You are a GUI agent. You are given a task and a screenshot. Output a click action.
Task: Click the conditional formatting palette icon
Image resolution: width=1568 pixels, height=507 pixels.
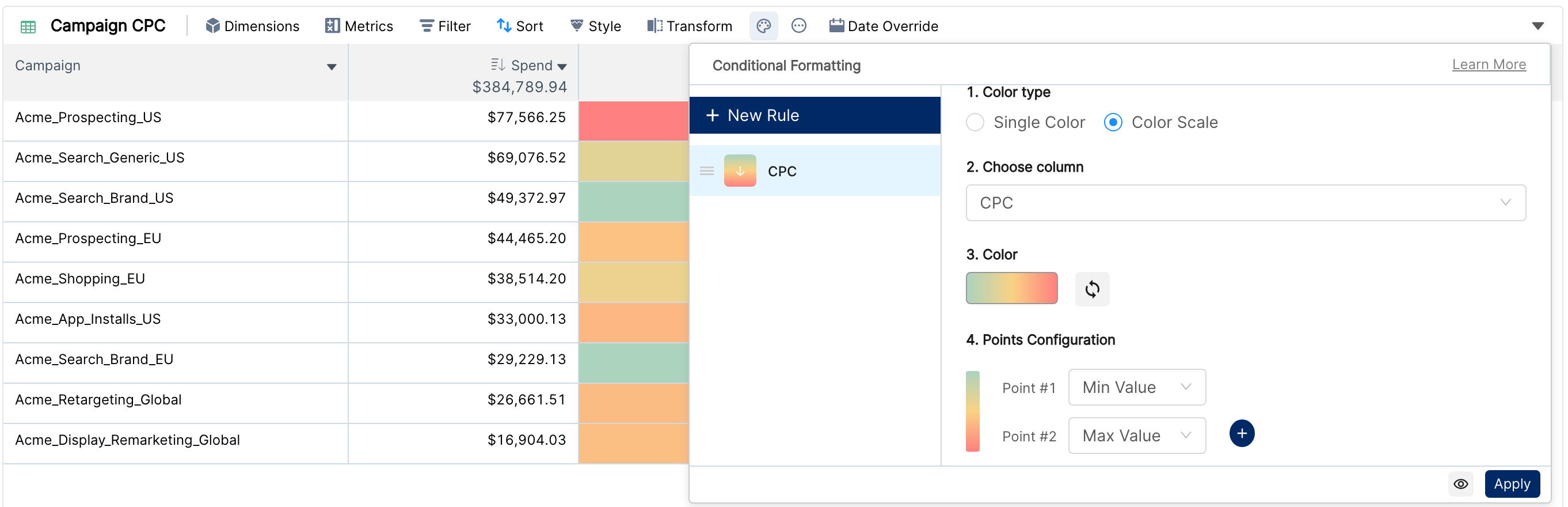[763, 26]
